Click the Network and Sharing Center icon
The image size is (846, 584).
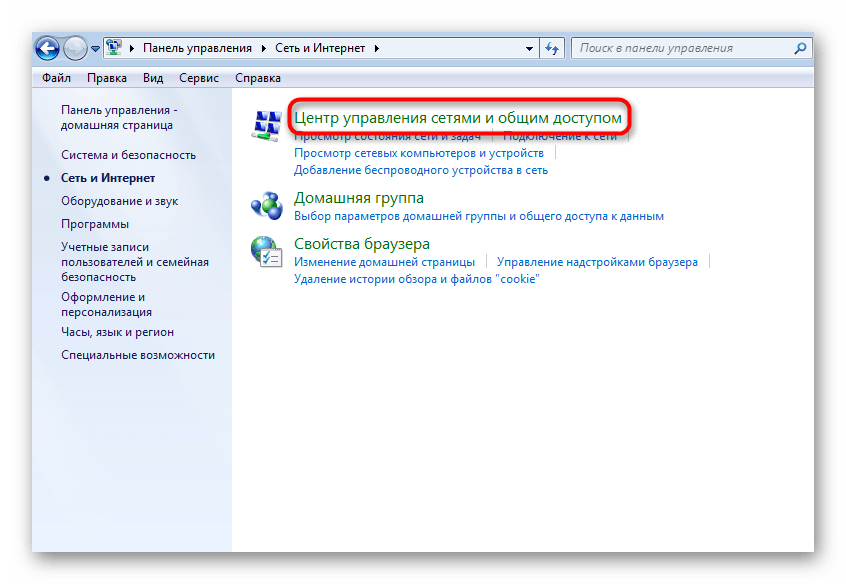tap(267, 126)
